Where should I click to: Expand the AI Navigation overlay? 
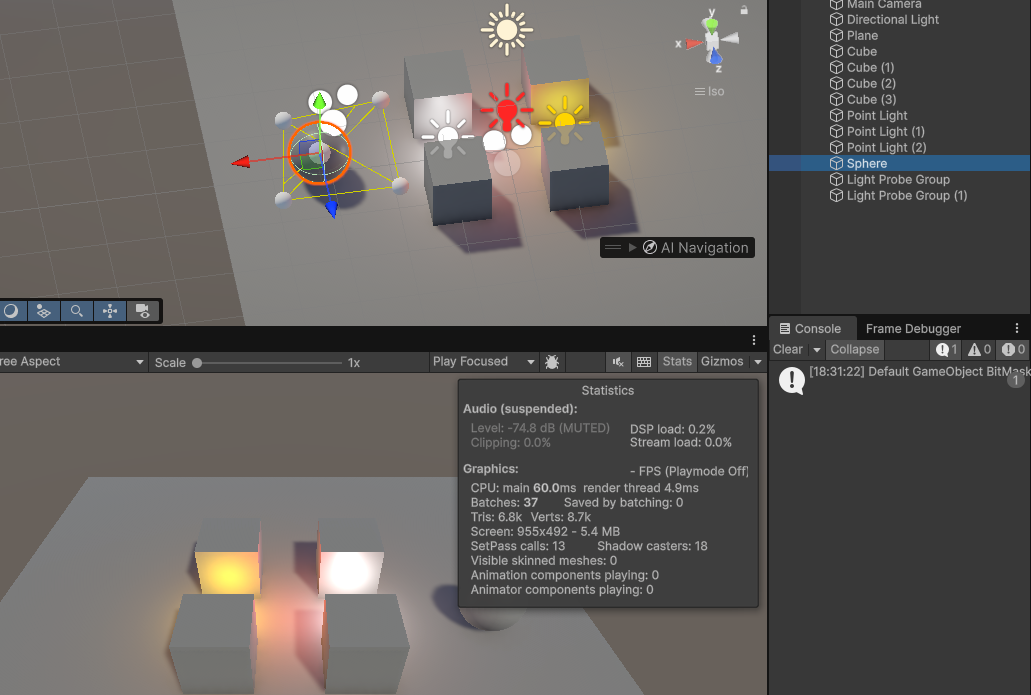632,248
